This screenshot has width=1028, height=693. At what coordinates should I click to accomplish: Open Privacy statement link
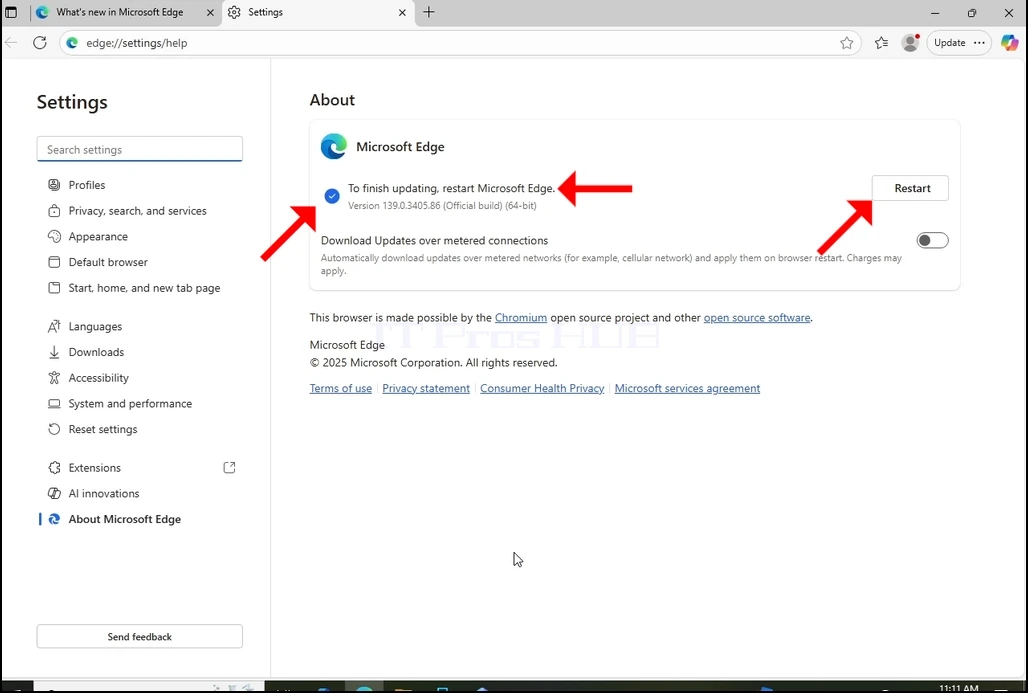click(425, 388)
